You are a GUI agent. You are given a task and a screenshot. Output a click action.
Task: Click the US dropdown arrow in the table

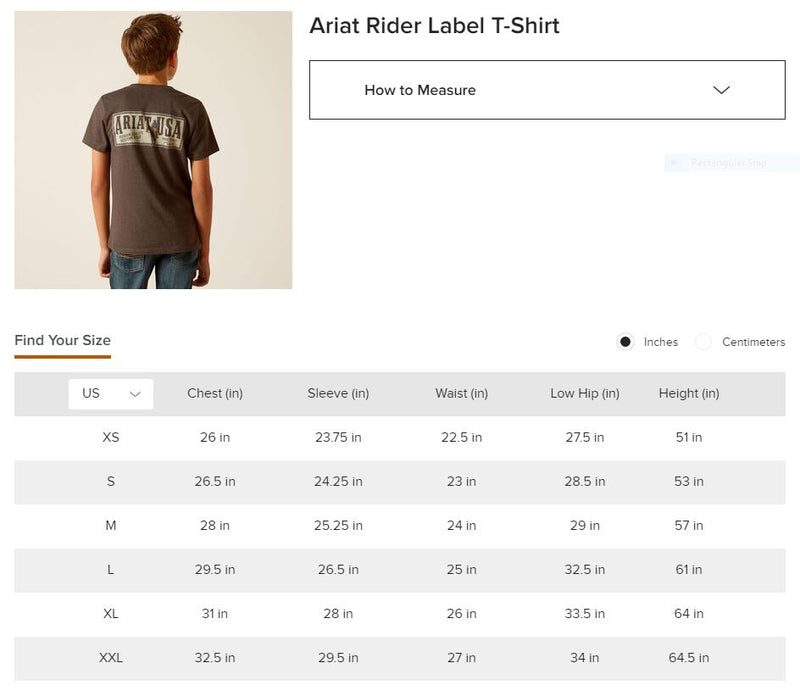(136, 393)
